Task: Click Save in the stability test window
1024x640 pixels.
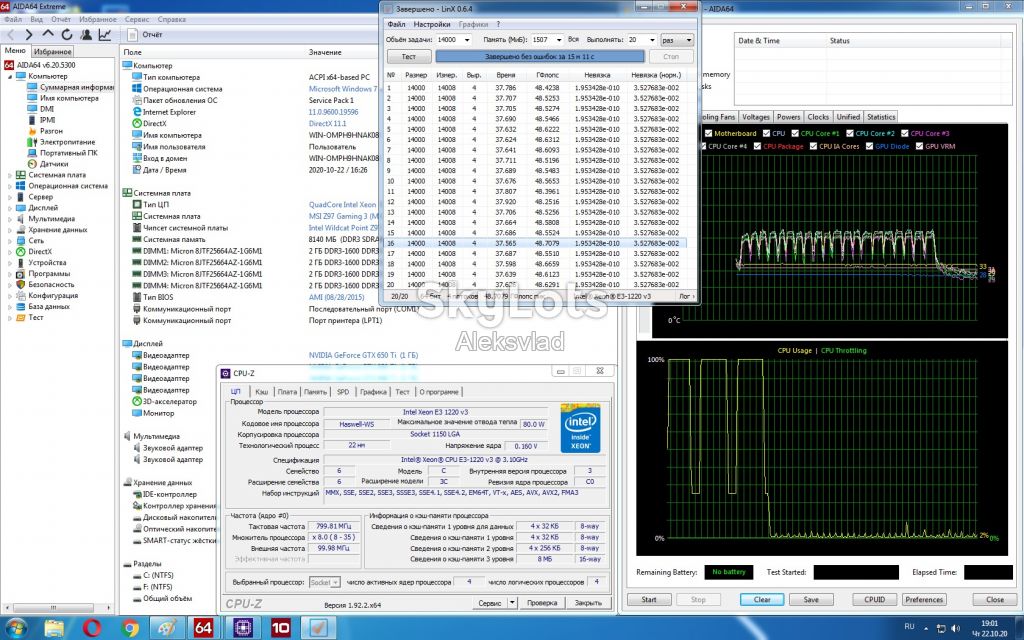Action: tap(810, 600)
